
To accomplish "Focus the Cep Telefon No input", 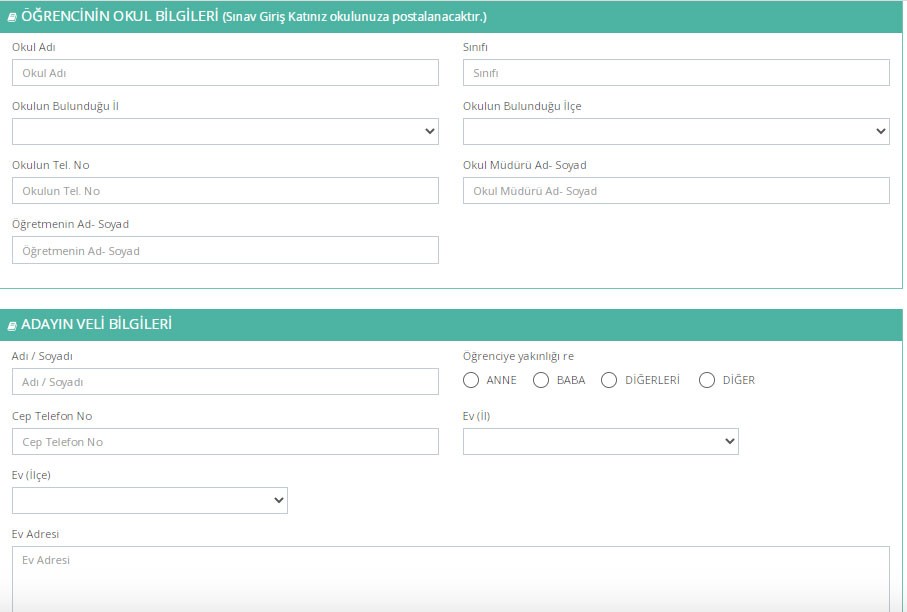I will click(x=225, y=442).
